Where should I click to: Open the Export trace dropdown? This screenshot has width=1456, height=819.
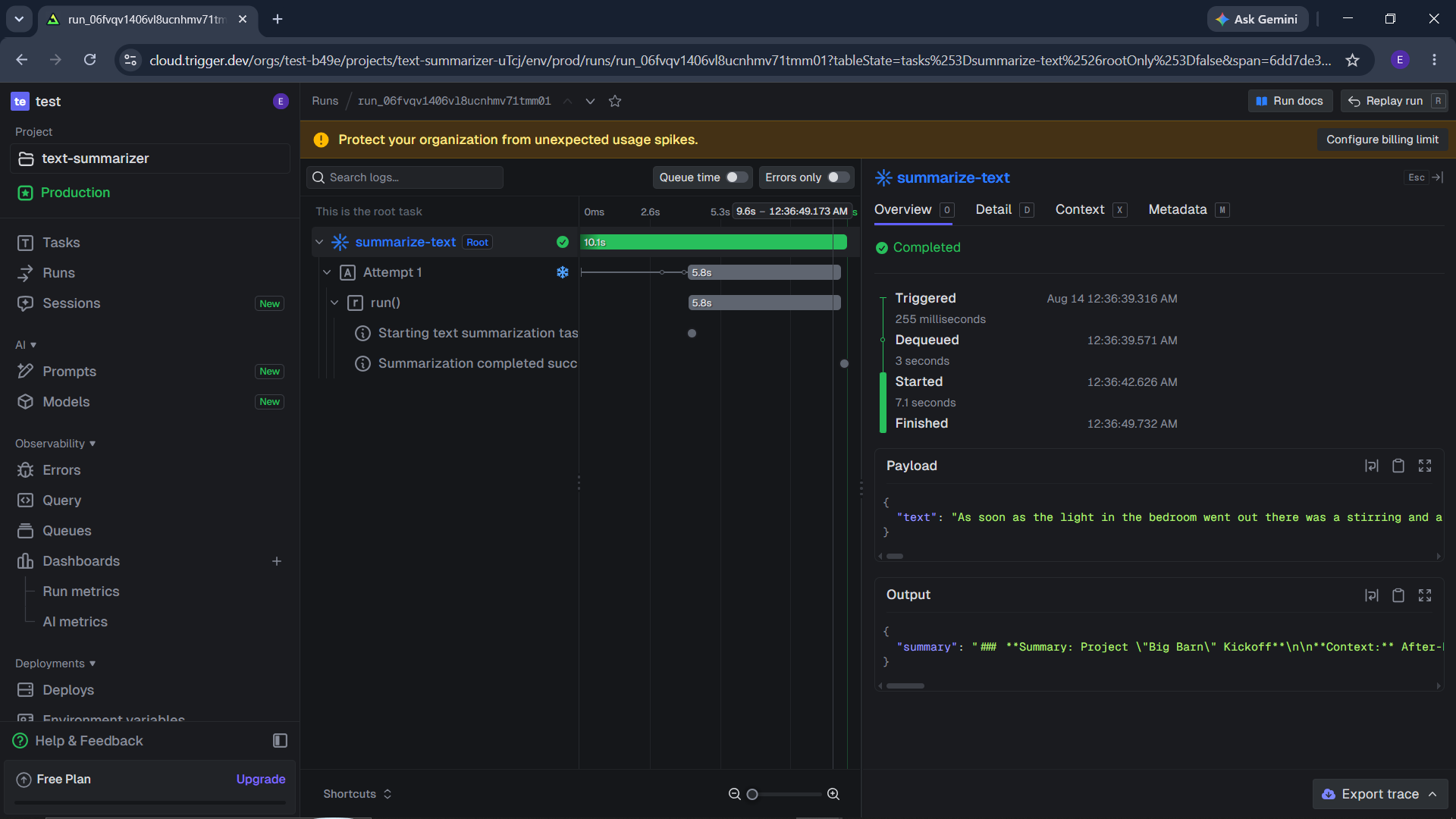[x=1379, y=794]
